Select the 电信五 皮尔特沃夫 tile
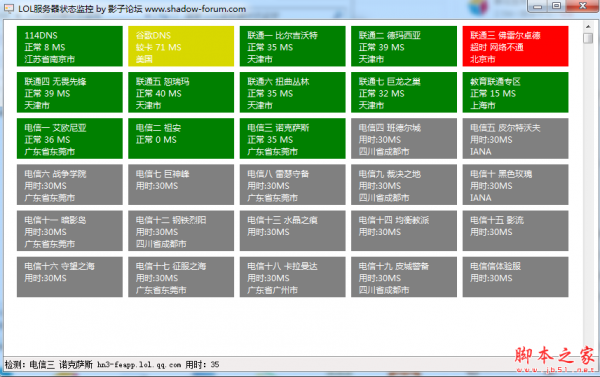The height and width of the screenshot is (377, 600). [515, 139]
